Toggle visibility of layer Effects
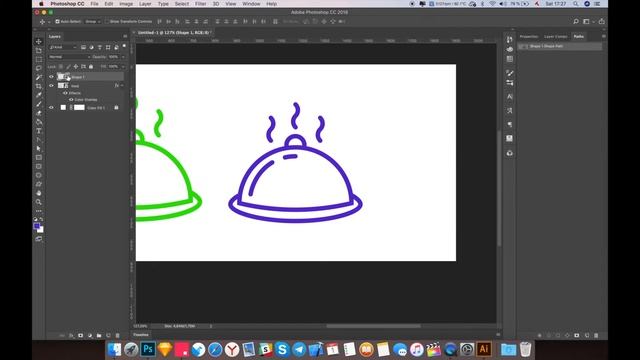The width and height of the screenshot is (640, 360). (x=65, y=93)
